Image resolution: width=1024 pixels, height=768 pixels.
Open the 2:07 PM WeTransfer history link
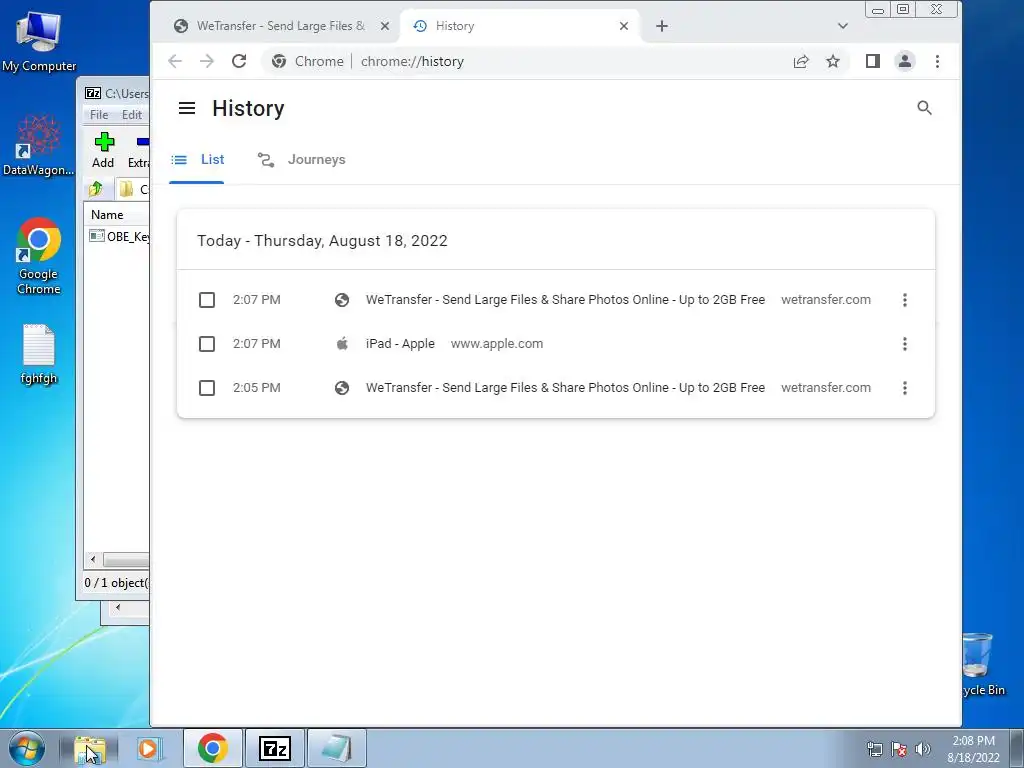coord(565,300)
